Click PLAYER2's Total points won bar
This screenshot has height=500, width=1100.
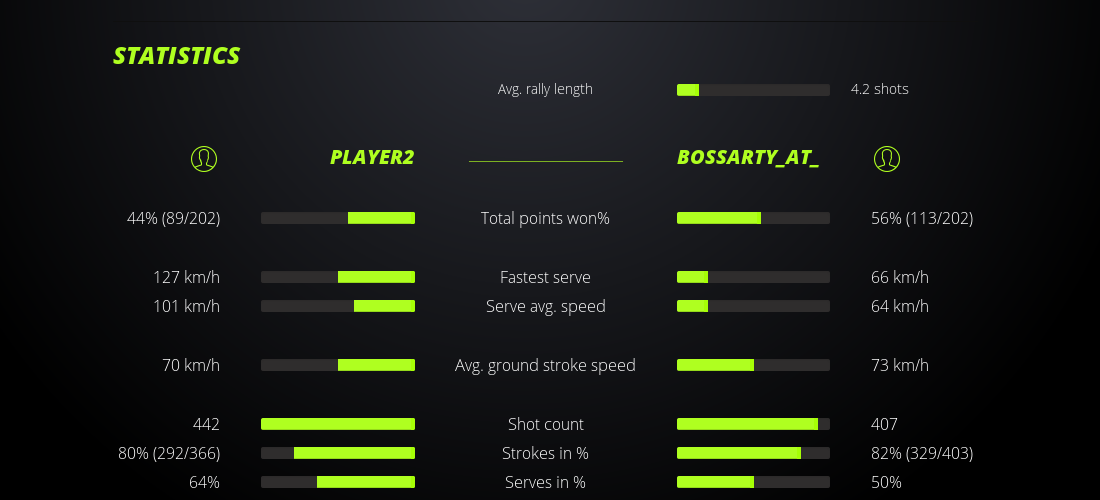(338, 218)
